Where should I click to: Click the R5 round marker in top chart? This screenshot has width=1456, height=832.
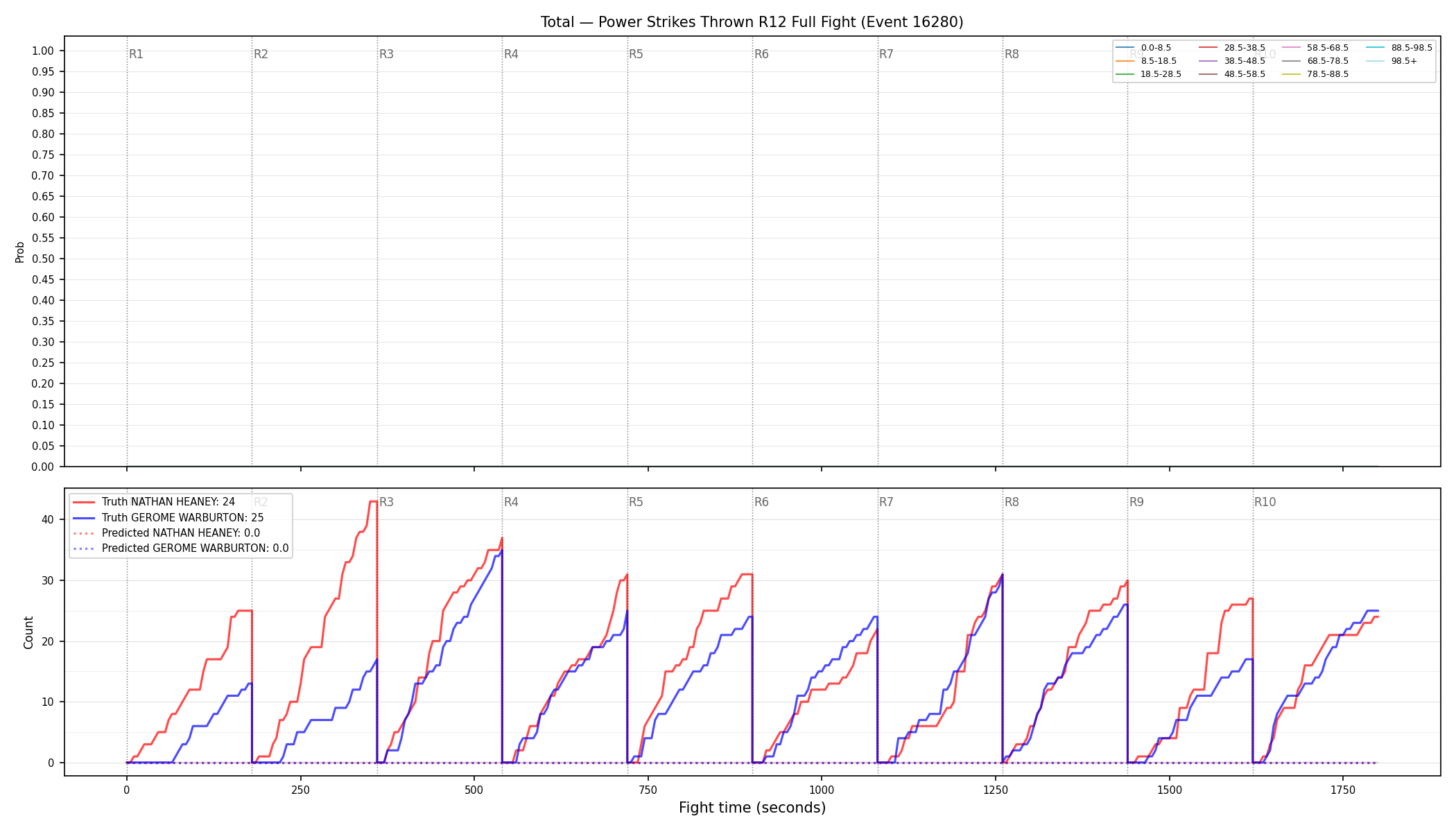pyautogui.click(x=636, y=54)
